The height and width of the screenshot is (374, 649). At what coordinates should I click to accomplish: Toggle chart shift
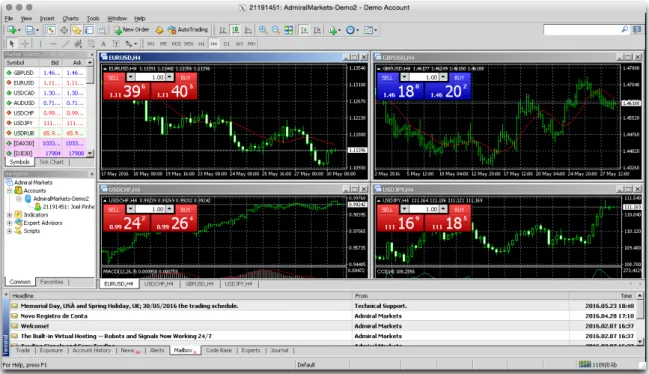[317, 30]
